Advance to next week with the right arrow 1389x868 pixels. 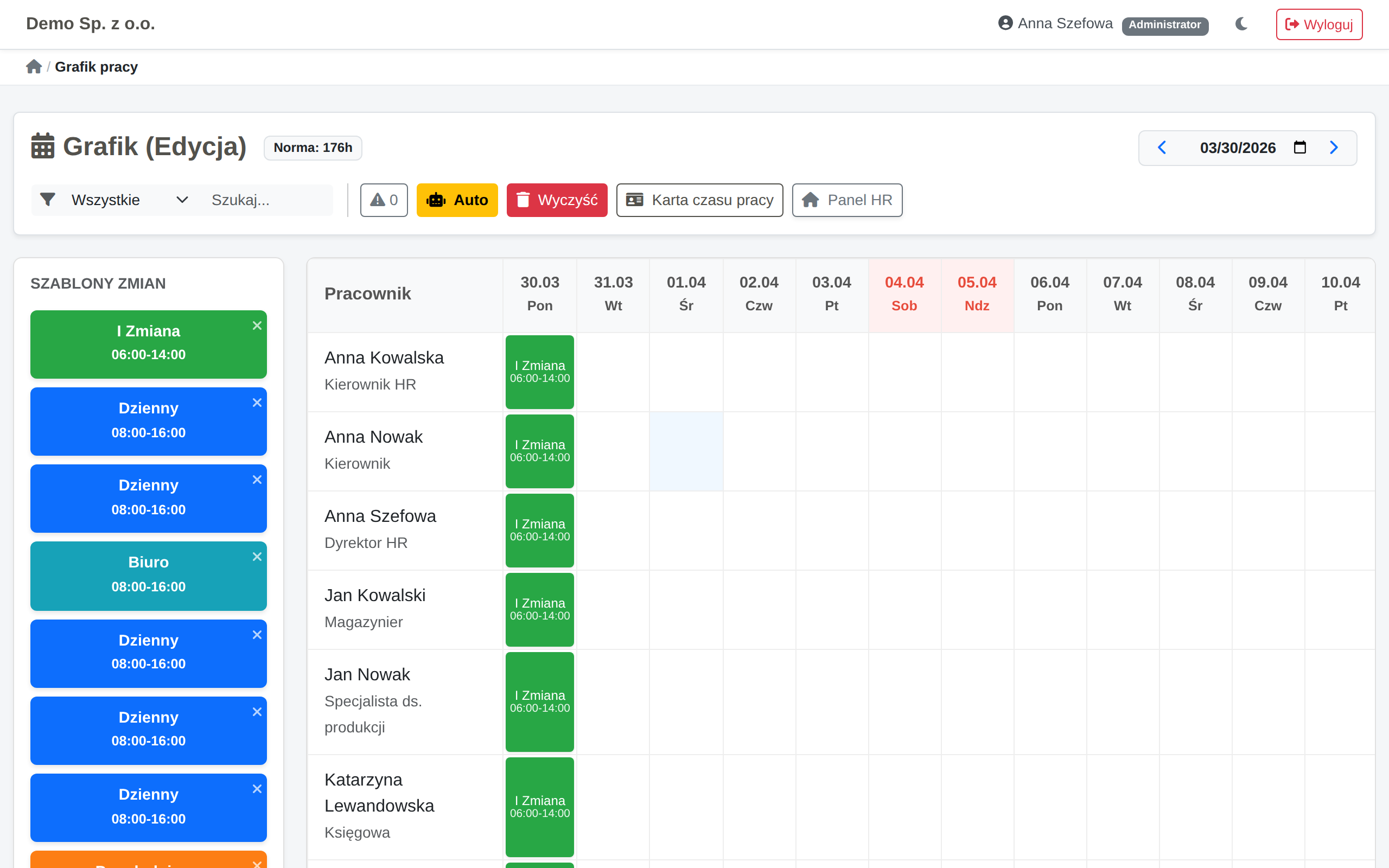tap(1334, 148)
